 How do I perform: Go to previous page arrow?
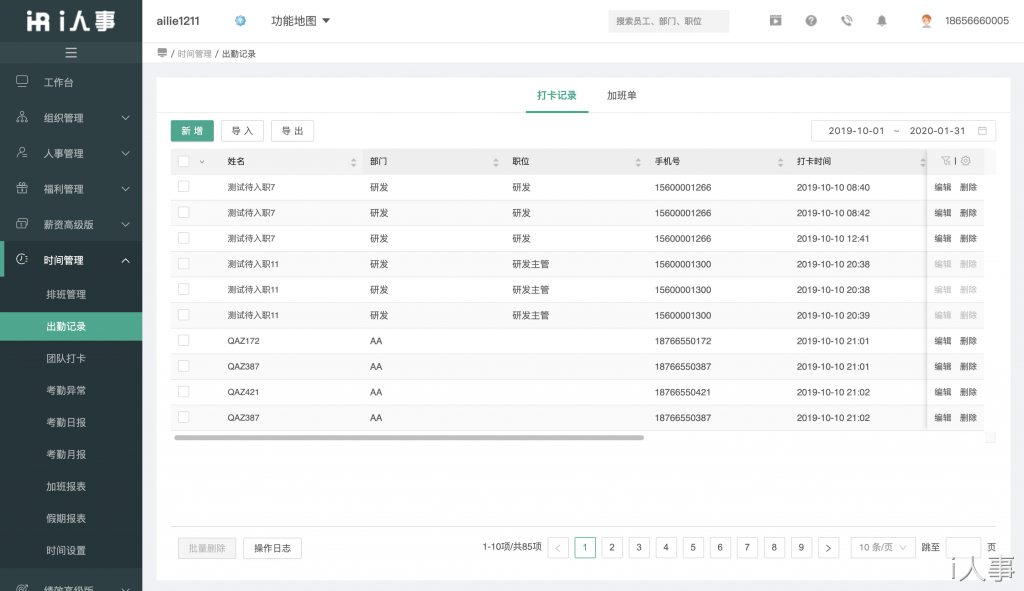(558, 548)
